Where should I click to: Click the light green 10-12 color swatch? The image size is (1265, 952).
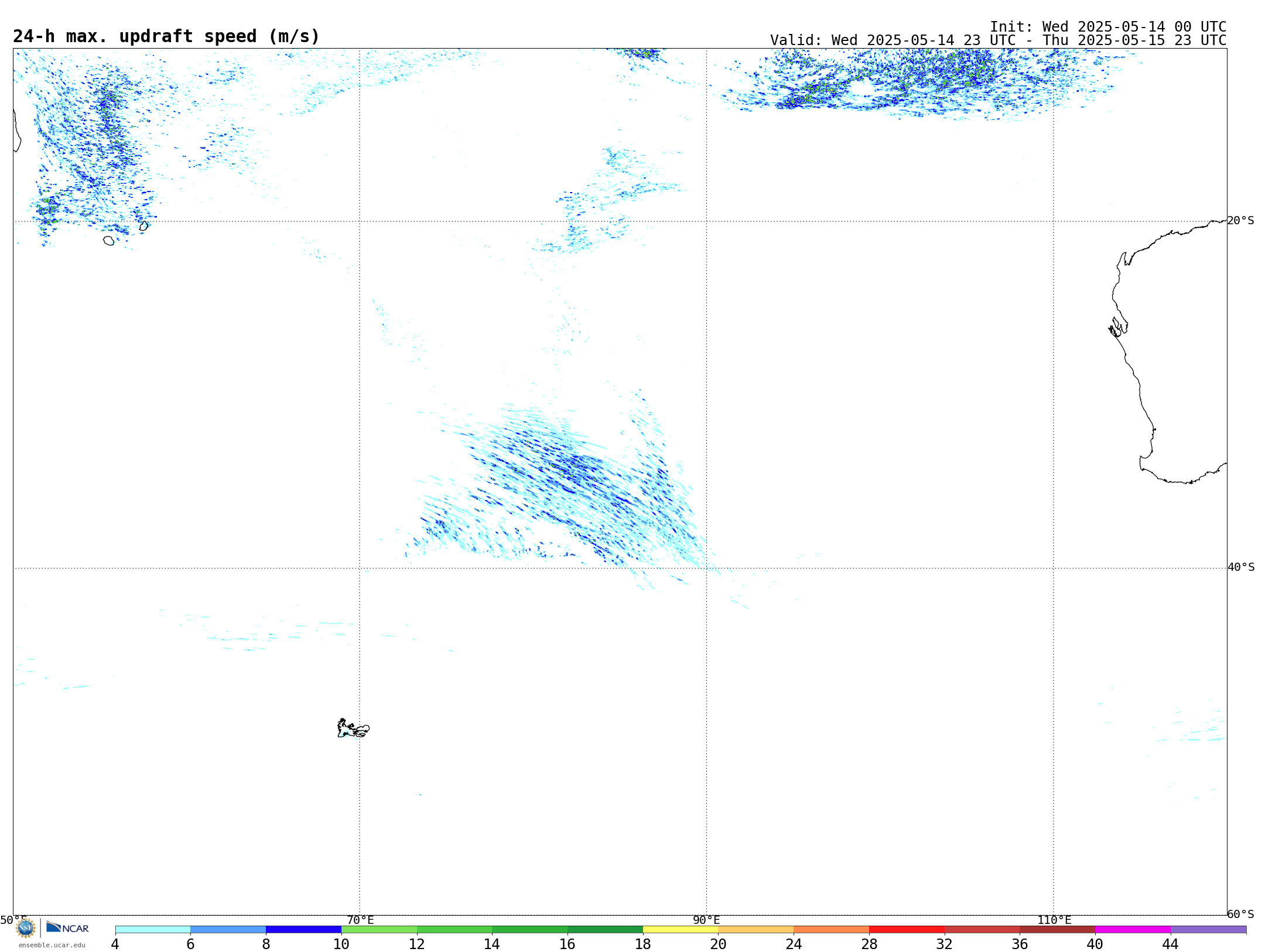point(379,929)
